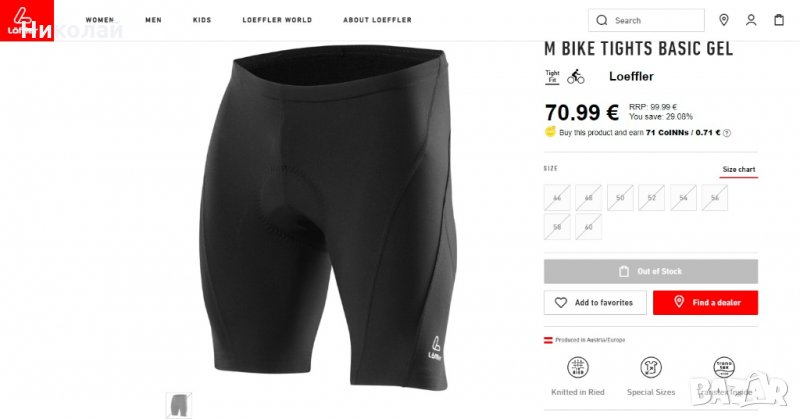Screen dimensions: 800x419
Task: Select size 46
Action: tap(557, 198)
